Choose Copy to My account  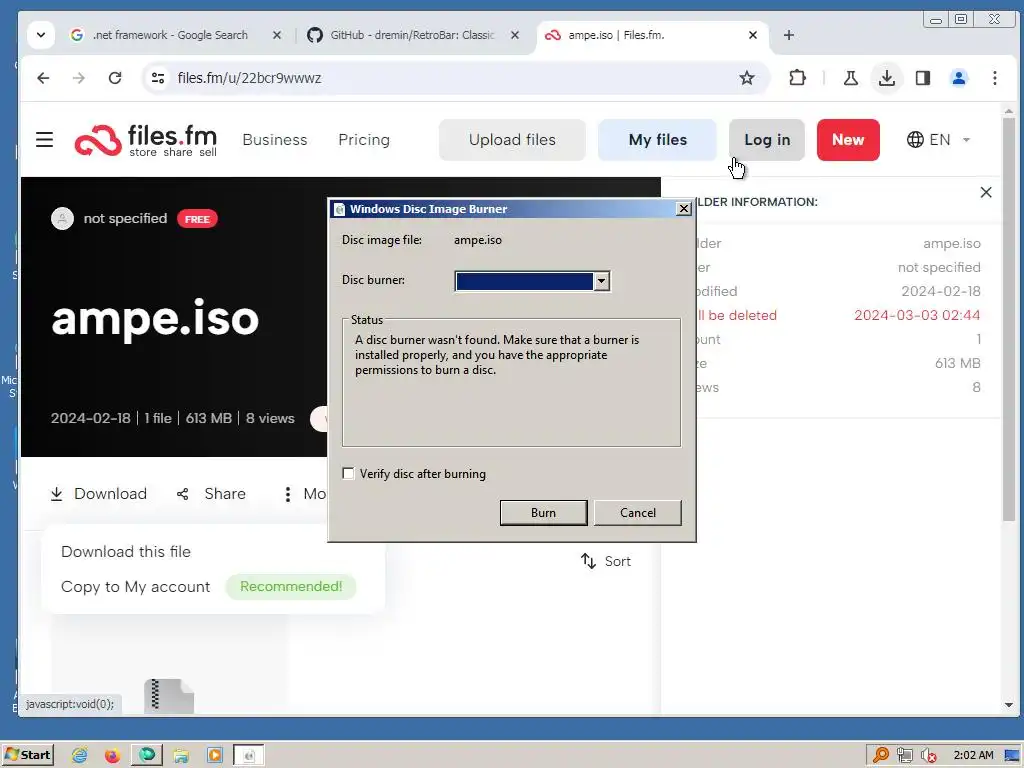click(x=136, y=586)
